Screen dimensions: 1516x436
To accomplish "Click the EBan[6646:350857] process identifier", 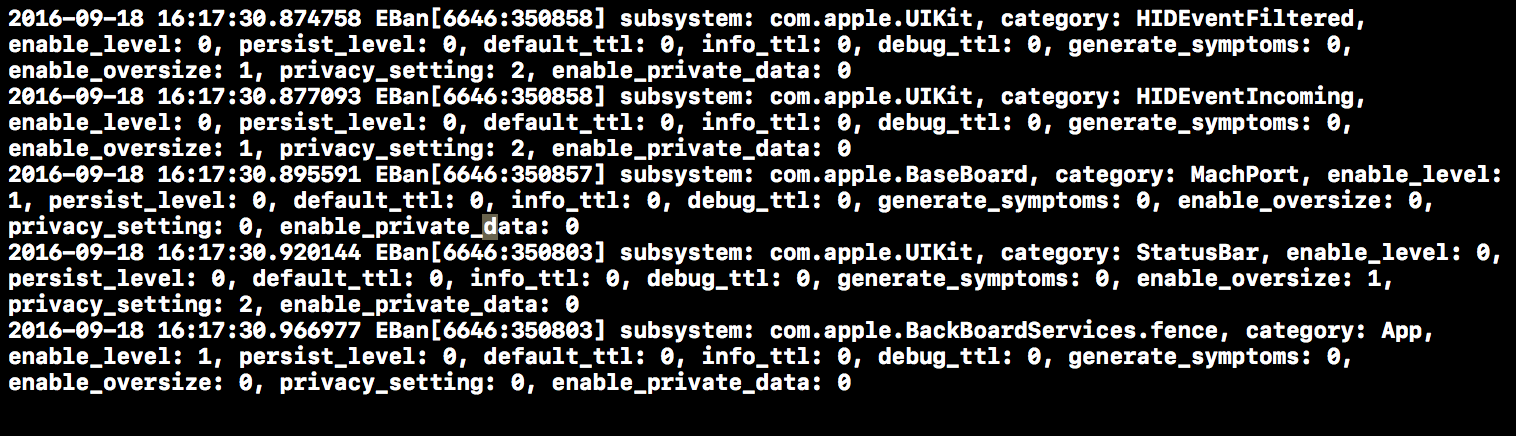I will (x=490, y=175).
